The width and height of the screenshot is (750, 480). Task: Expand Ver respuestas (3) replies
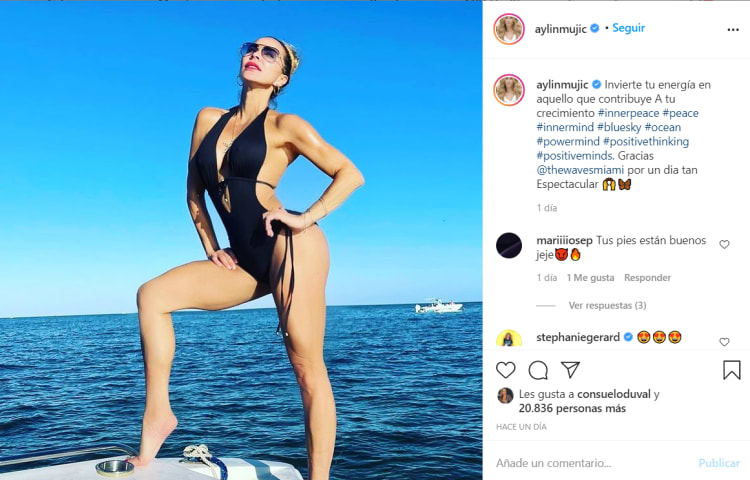(x=607, y=305)
